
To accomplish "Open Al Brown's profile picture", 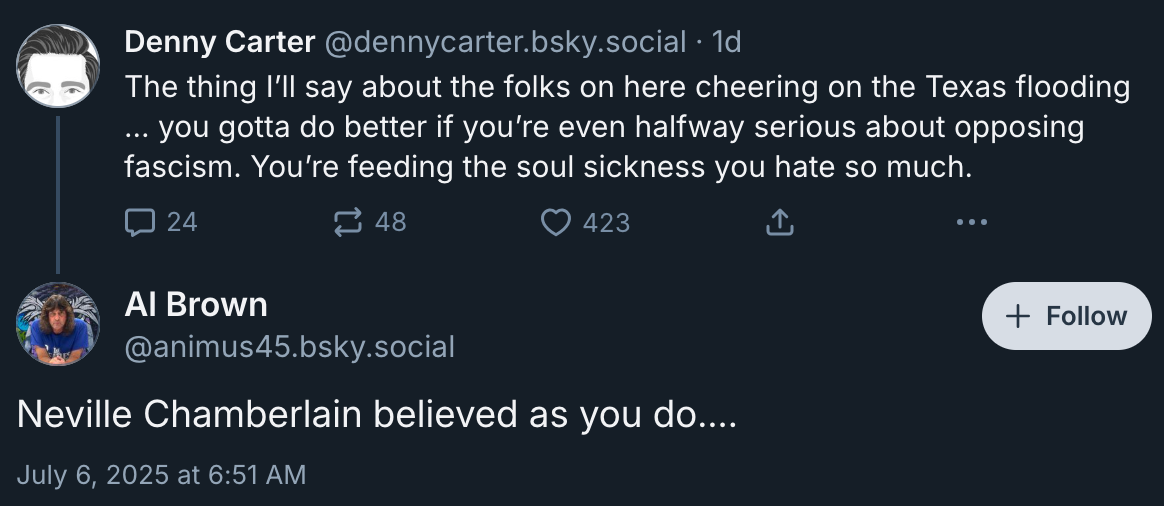I will [58, 324].
